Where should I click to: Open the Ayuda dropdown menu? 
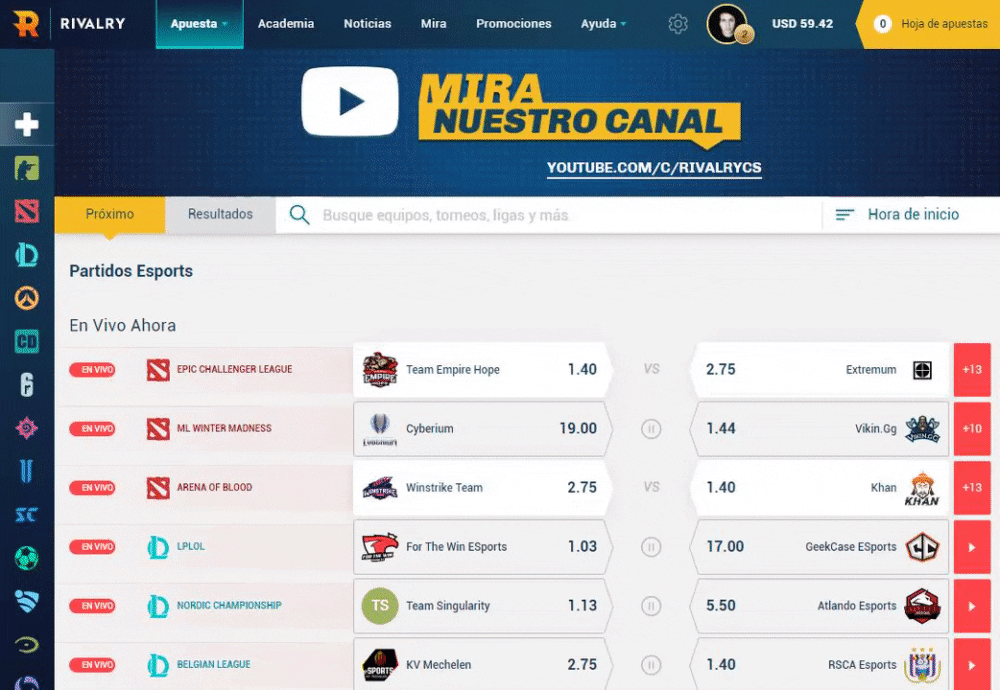(603, 24)
